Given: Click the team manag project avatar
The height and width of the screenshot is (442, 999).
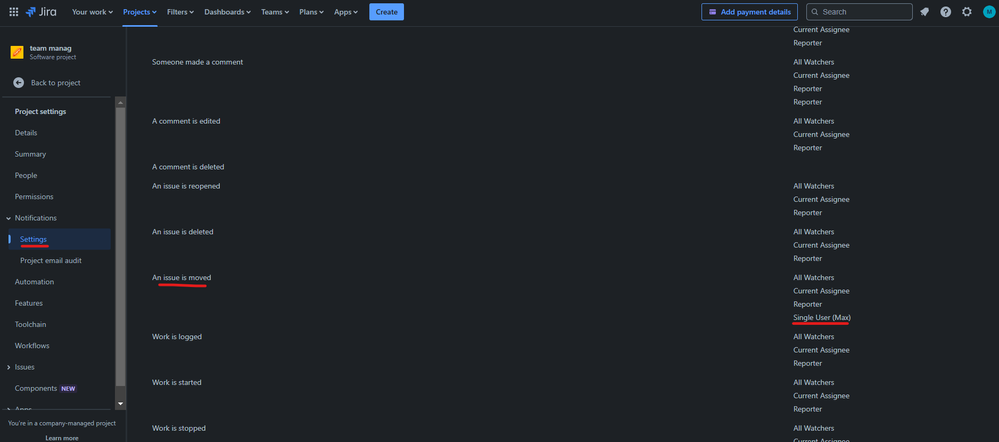Looking at the screenshot, I should pyautogui.click(x=17, y=52).
